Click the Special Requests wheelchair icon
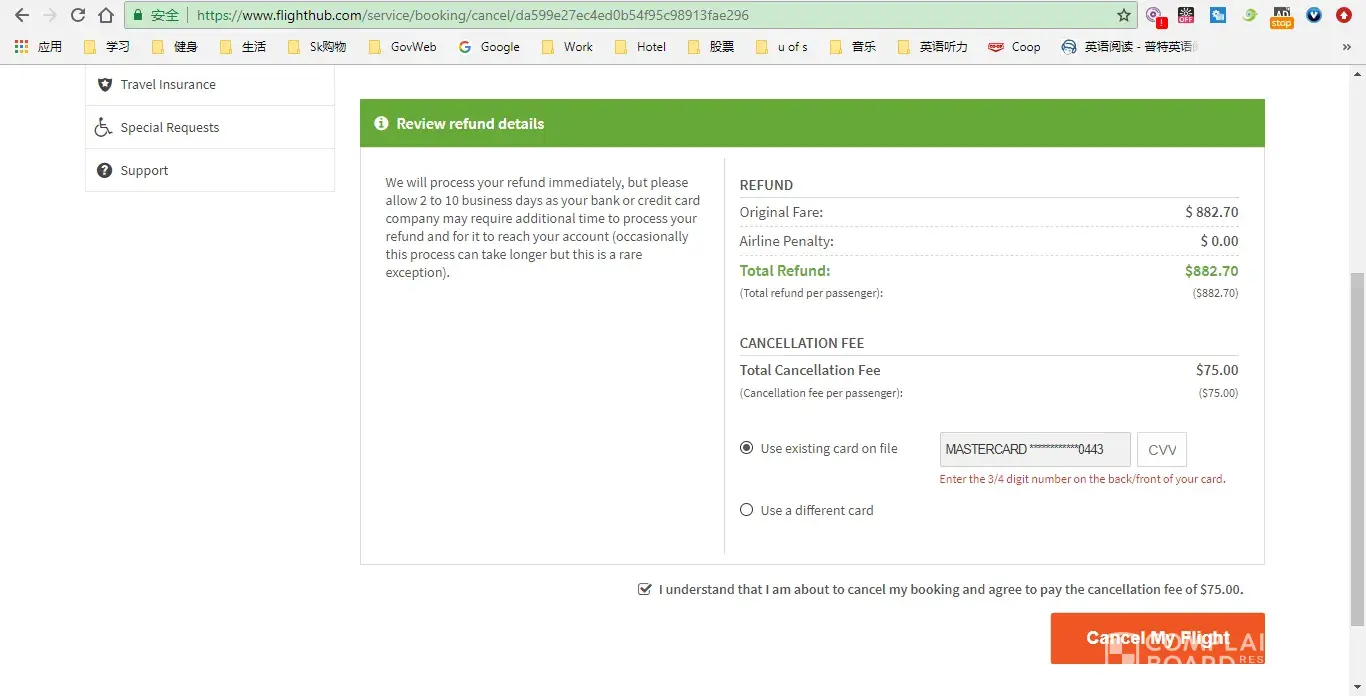 (x=104, y=127)
